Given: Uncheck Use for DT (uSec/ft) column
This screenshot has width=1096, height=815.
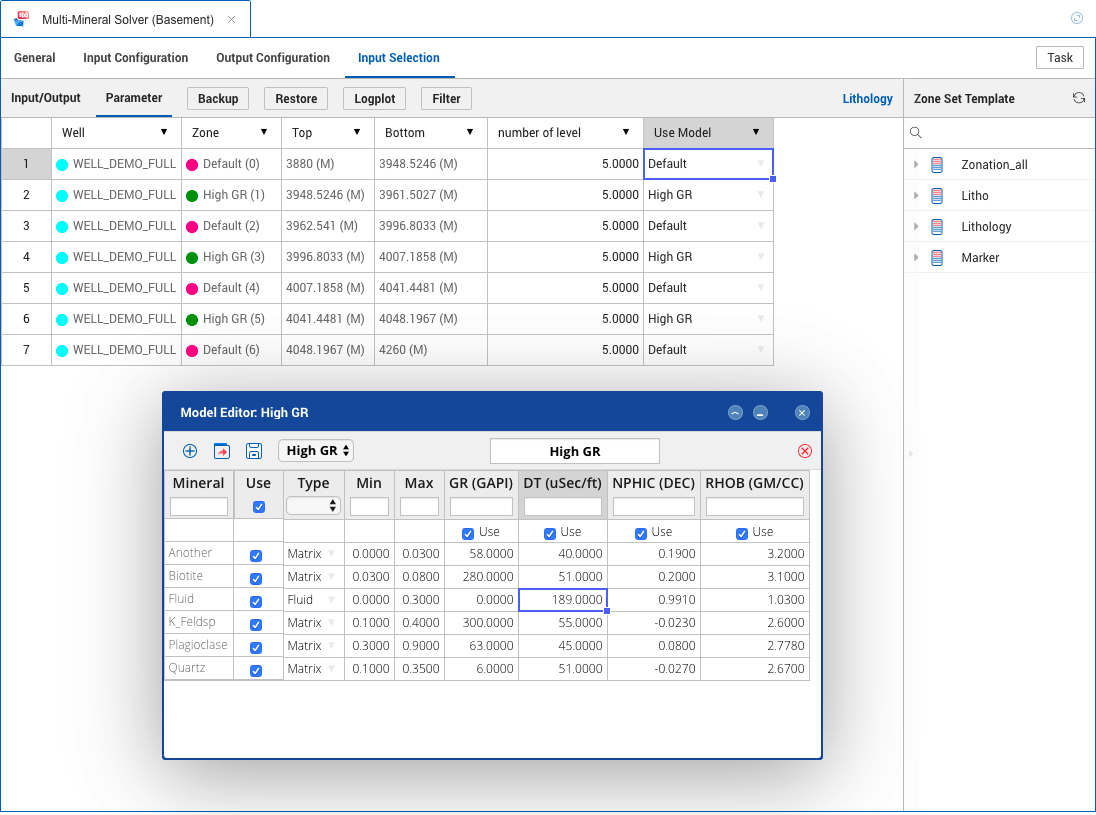Looking at the screenshot, I should tap(549, 533).
